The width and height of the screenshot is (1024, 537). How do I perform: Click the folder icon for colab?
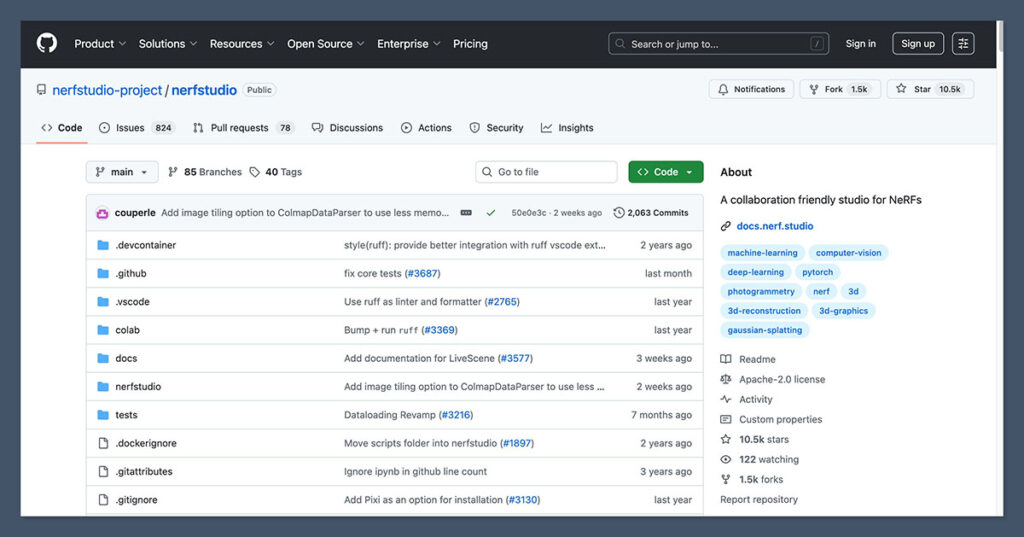pyautogui.click(x=103, y=330)
